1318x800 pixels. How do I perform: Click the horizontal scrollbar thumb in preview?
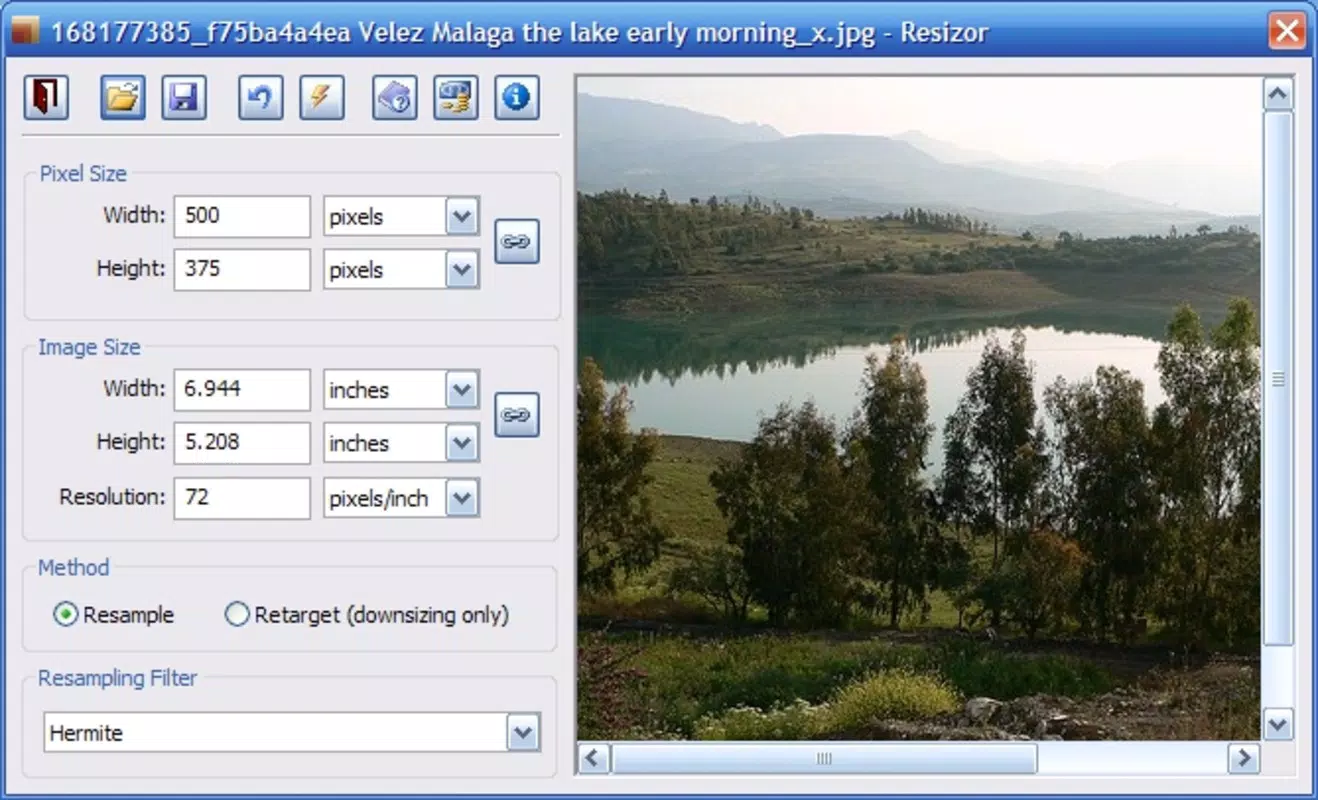(824, 758)
